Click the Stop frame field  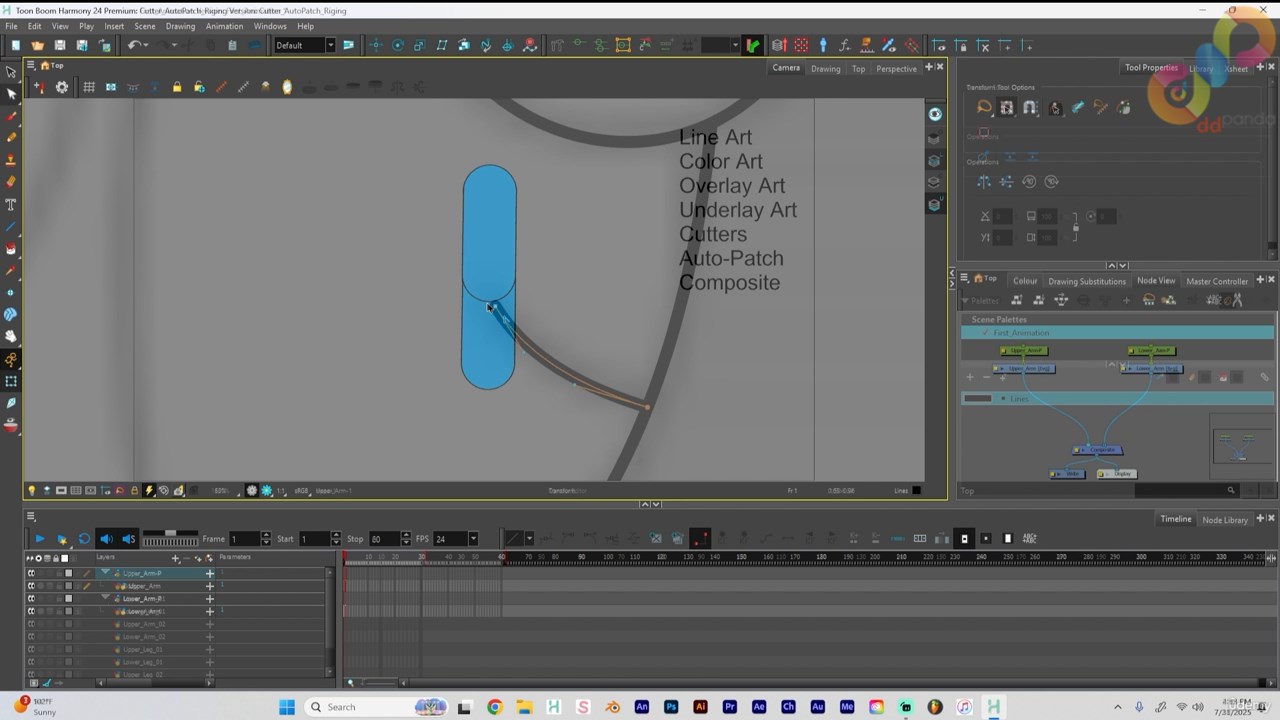384,539
